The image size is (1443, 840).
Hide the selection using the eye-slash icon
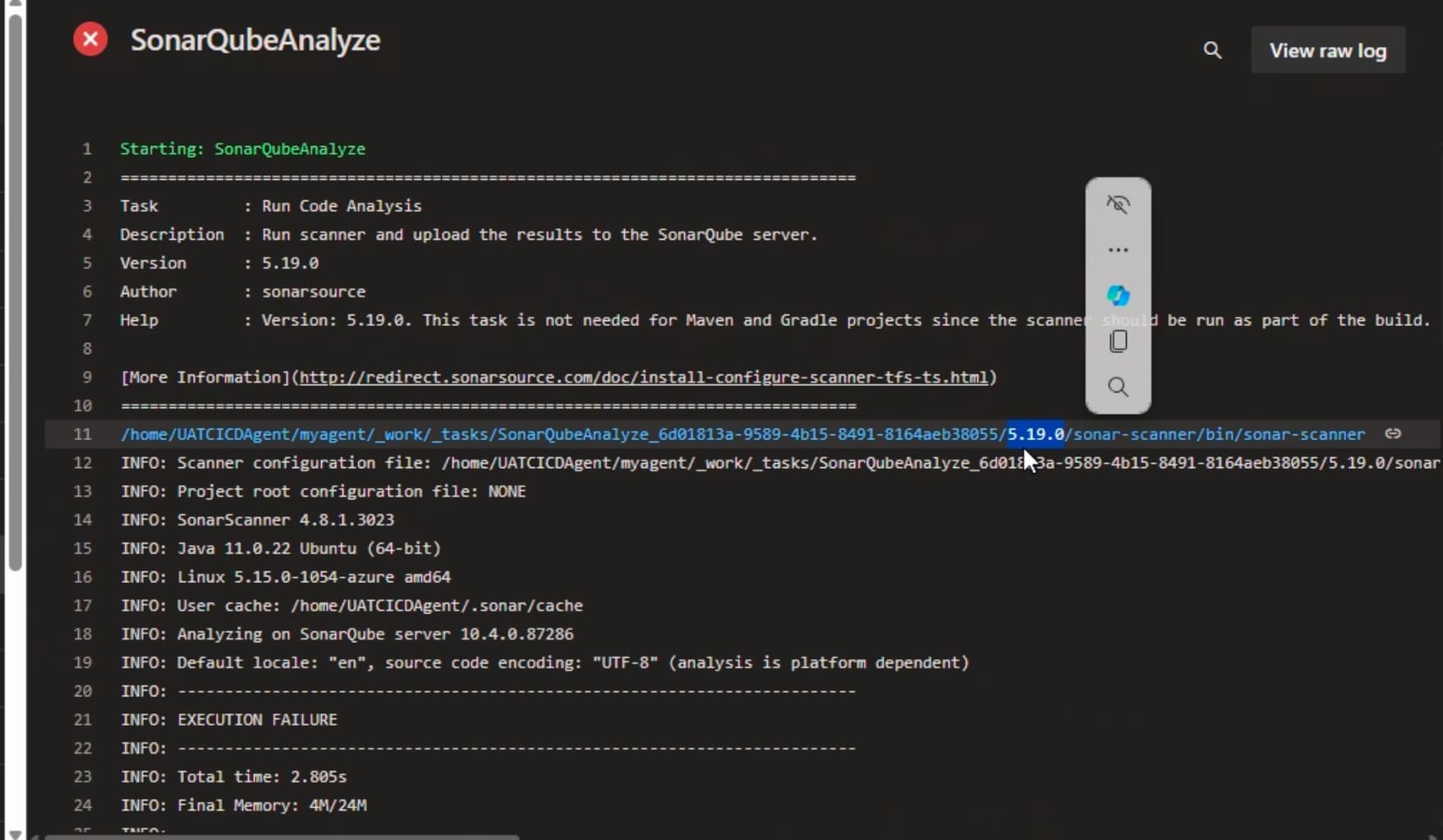(x=1118, y=204)
